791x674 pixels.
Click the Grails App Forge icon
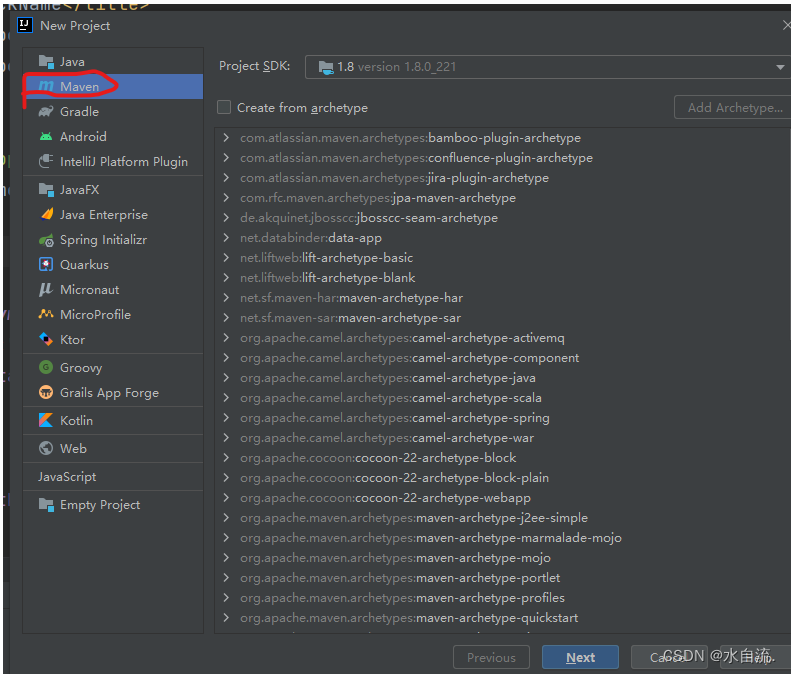pos(46,392)
